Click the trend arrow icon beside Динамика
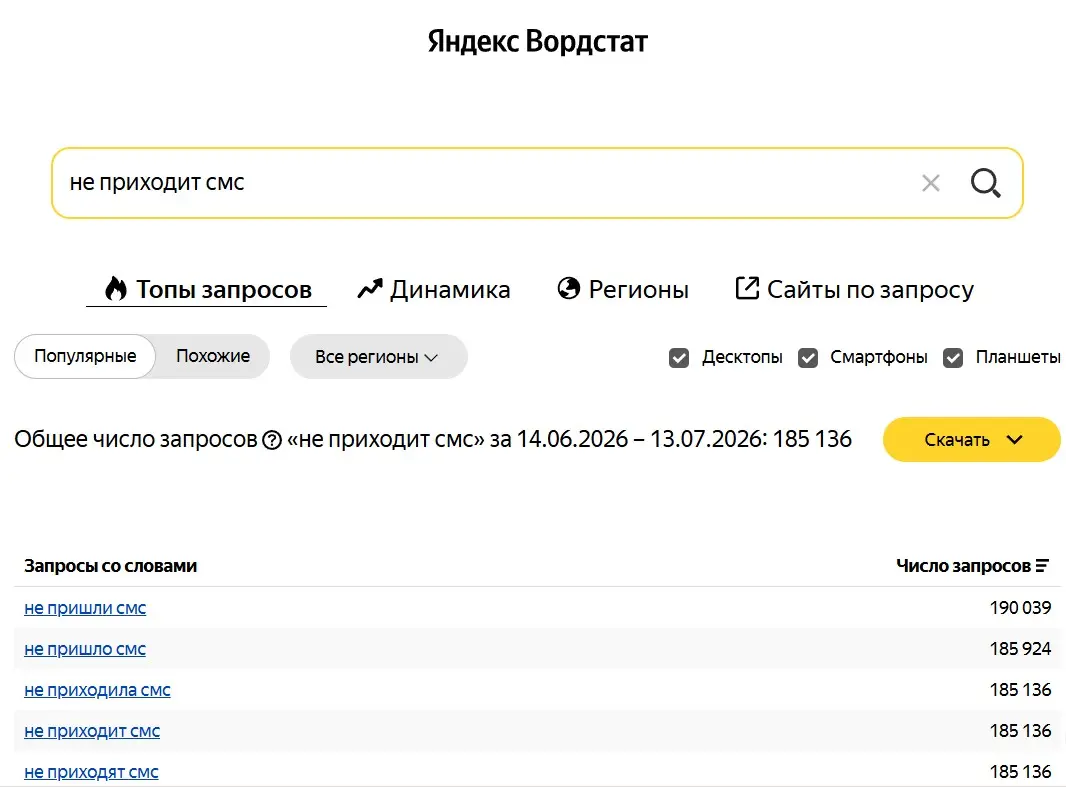 click(370, 289)
